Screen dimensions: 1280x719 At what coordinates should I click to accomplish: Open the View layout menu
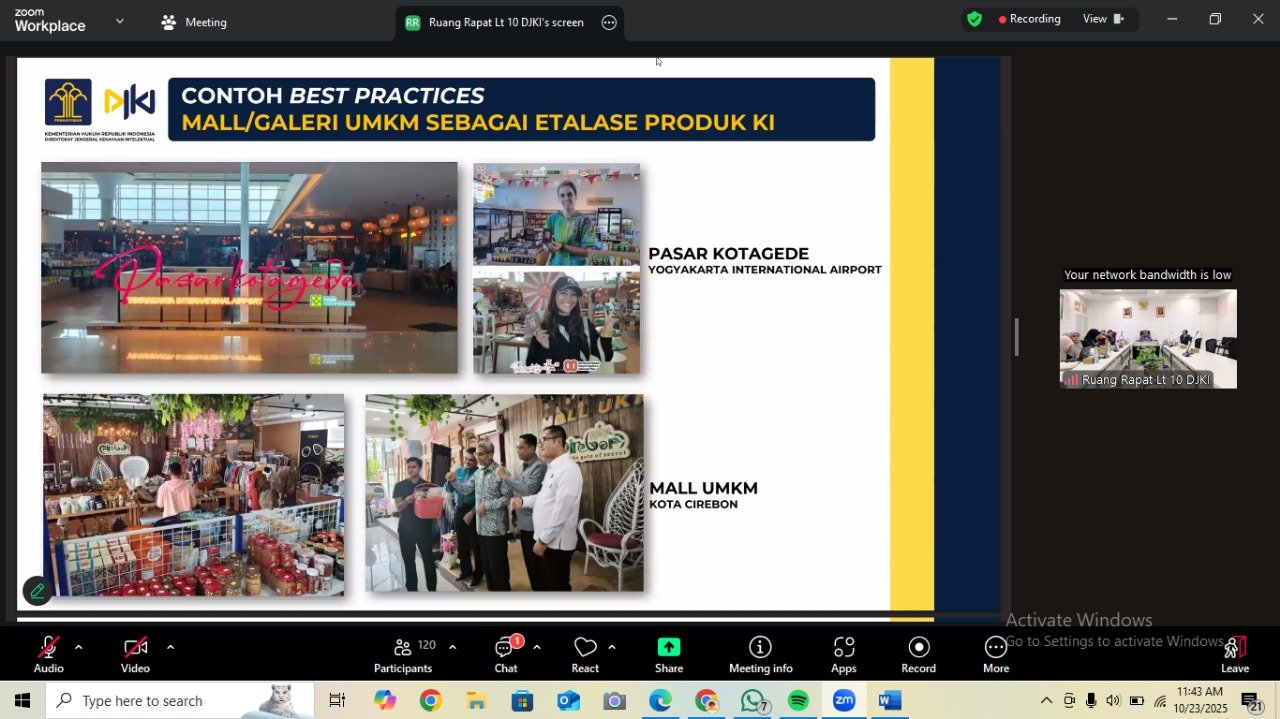click(x=1103, y=19)
